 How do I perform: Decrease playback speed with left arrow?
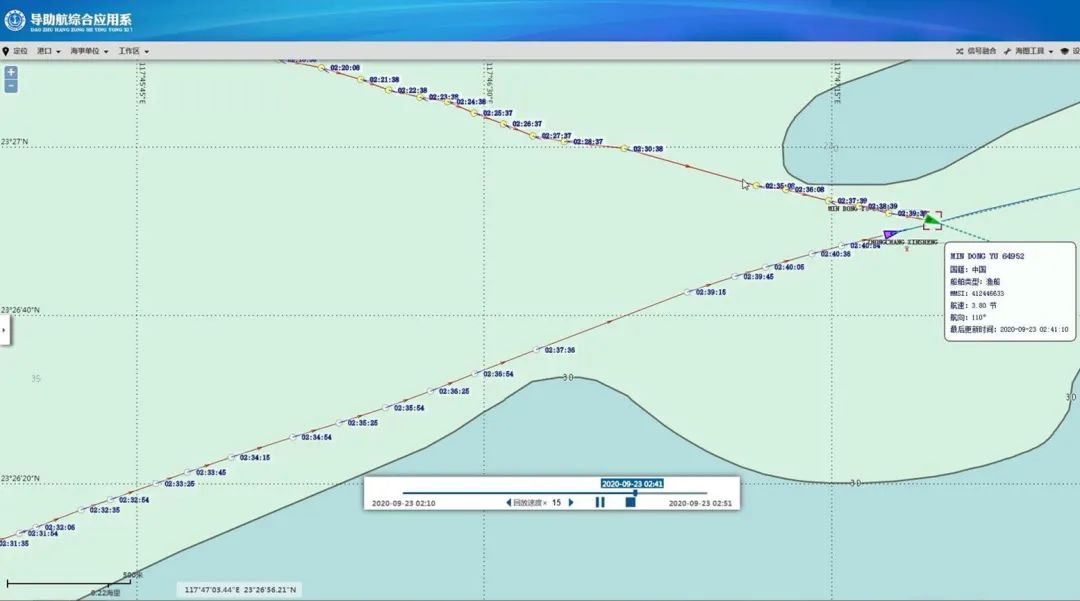pyautogui.click(x=508, y=503)
